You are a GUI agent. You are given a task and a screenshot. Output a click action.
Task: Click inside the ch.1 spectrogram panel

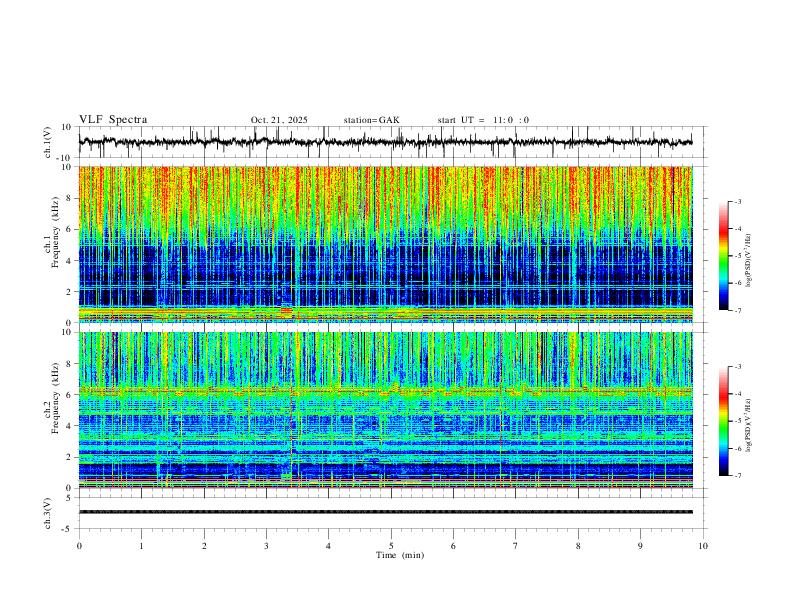385,244
